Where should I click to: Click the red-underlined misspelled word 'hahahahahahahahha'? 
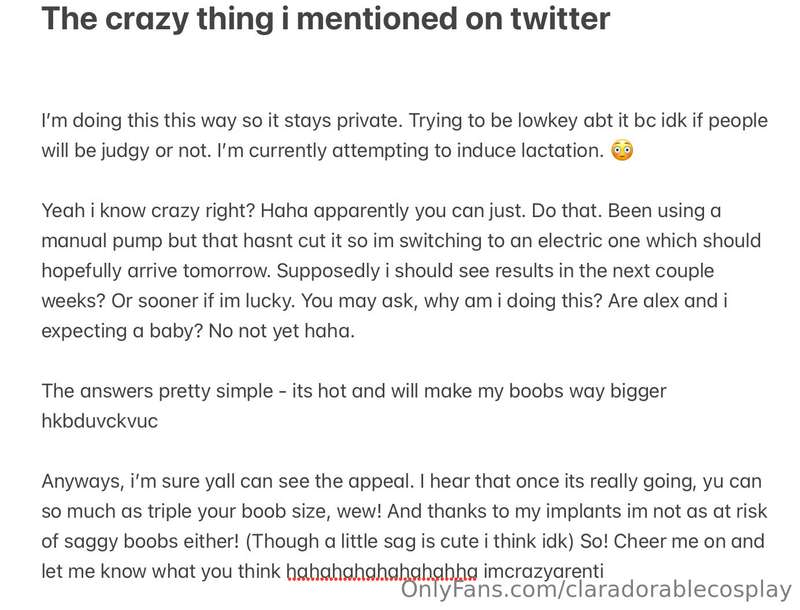click(382, 571)
